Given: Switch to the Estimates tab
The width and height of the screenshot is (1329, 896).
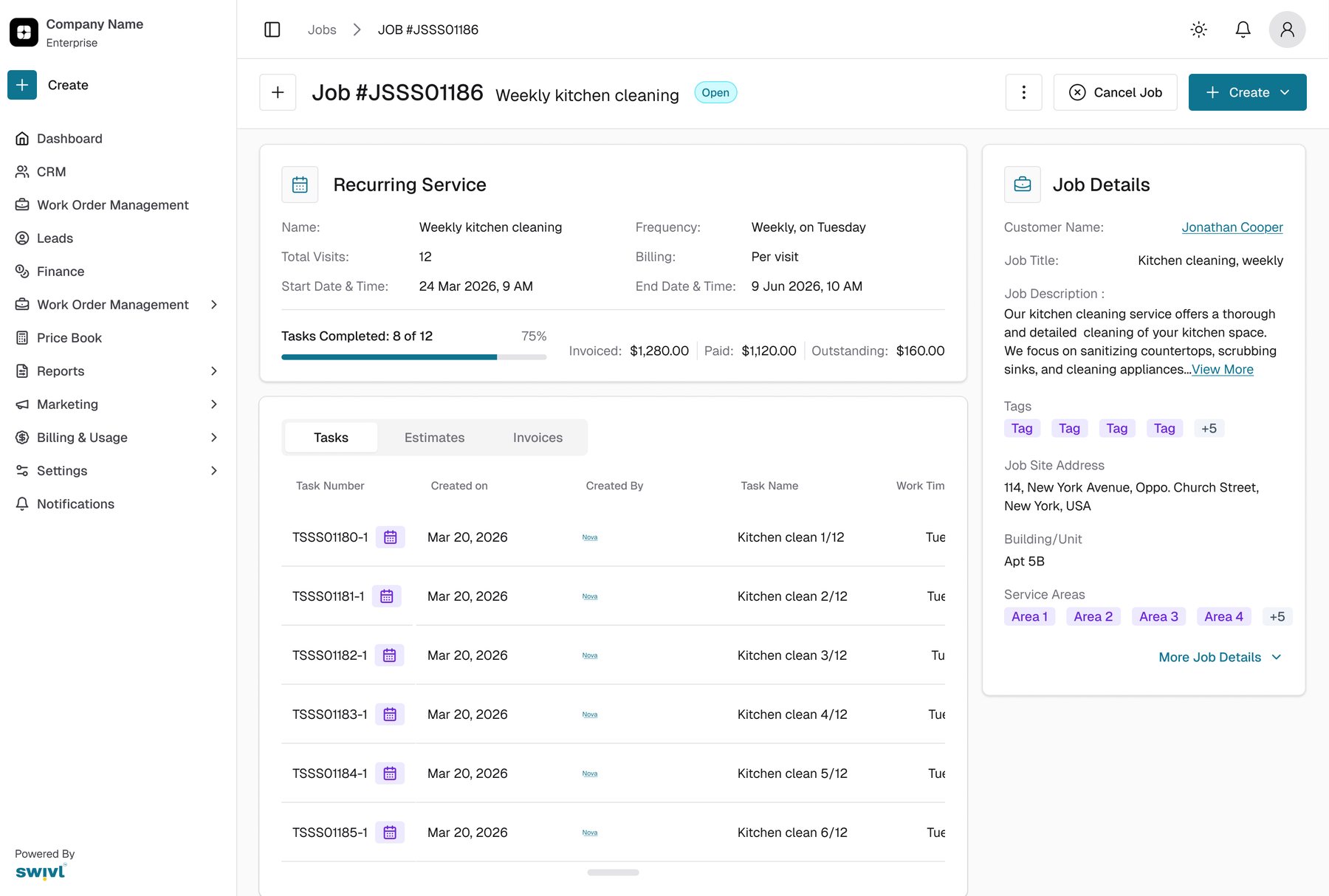Looking at the screenshot, I should point(434,438).
